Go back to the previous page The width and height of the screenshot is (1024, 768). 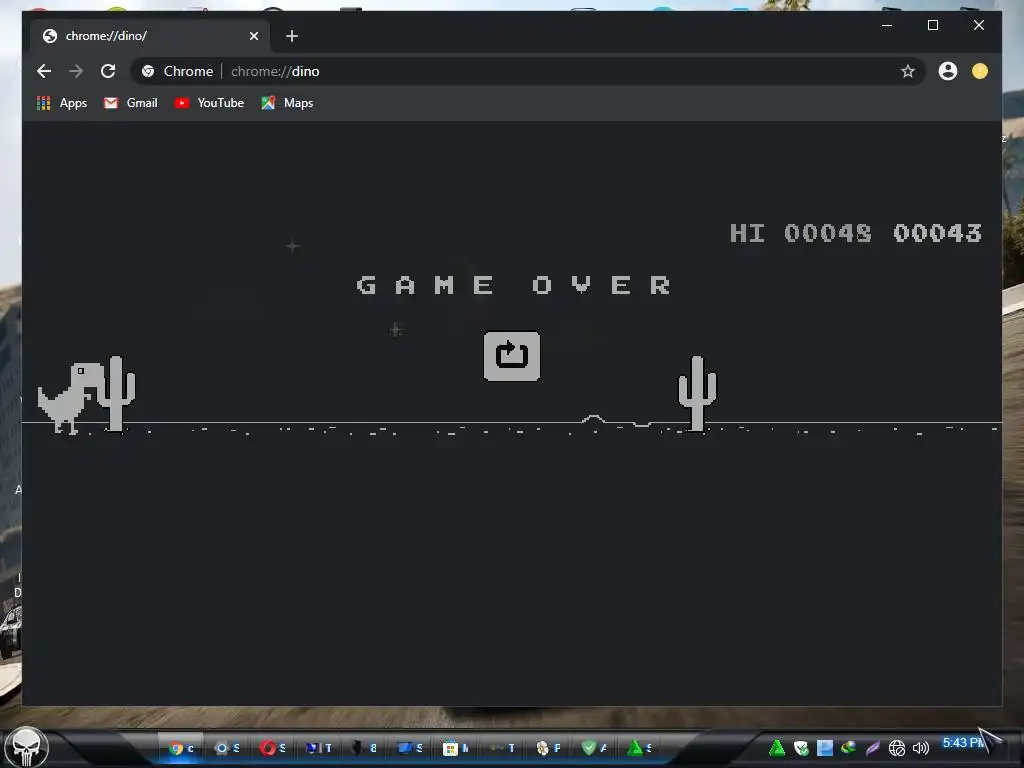tap(44, 71)
